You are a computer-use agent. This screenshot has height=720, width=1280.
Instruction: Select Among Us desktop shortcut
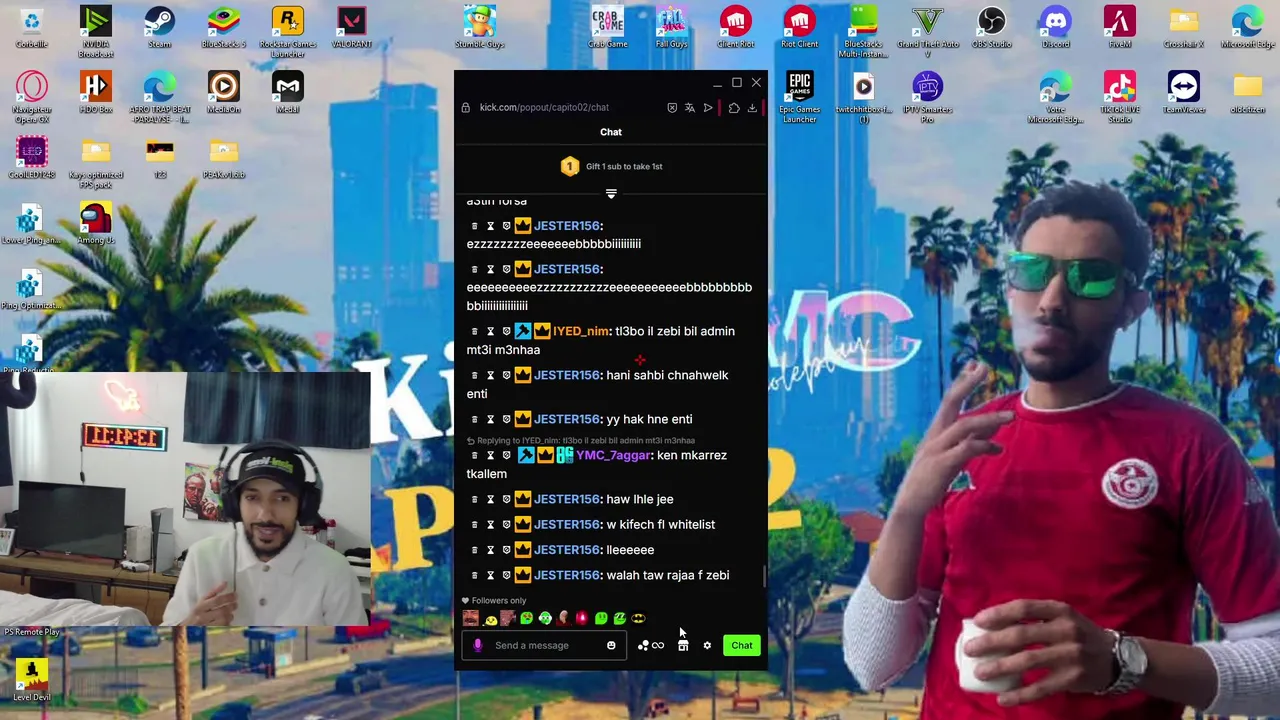pos(95,223)
